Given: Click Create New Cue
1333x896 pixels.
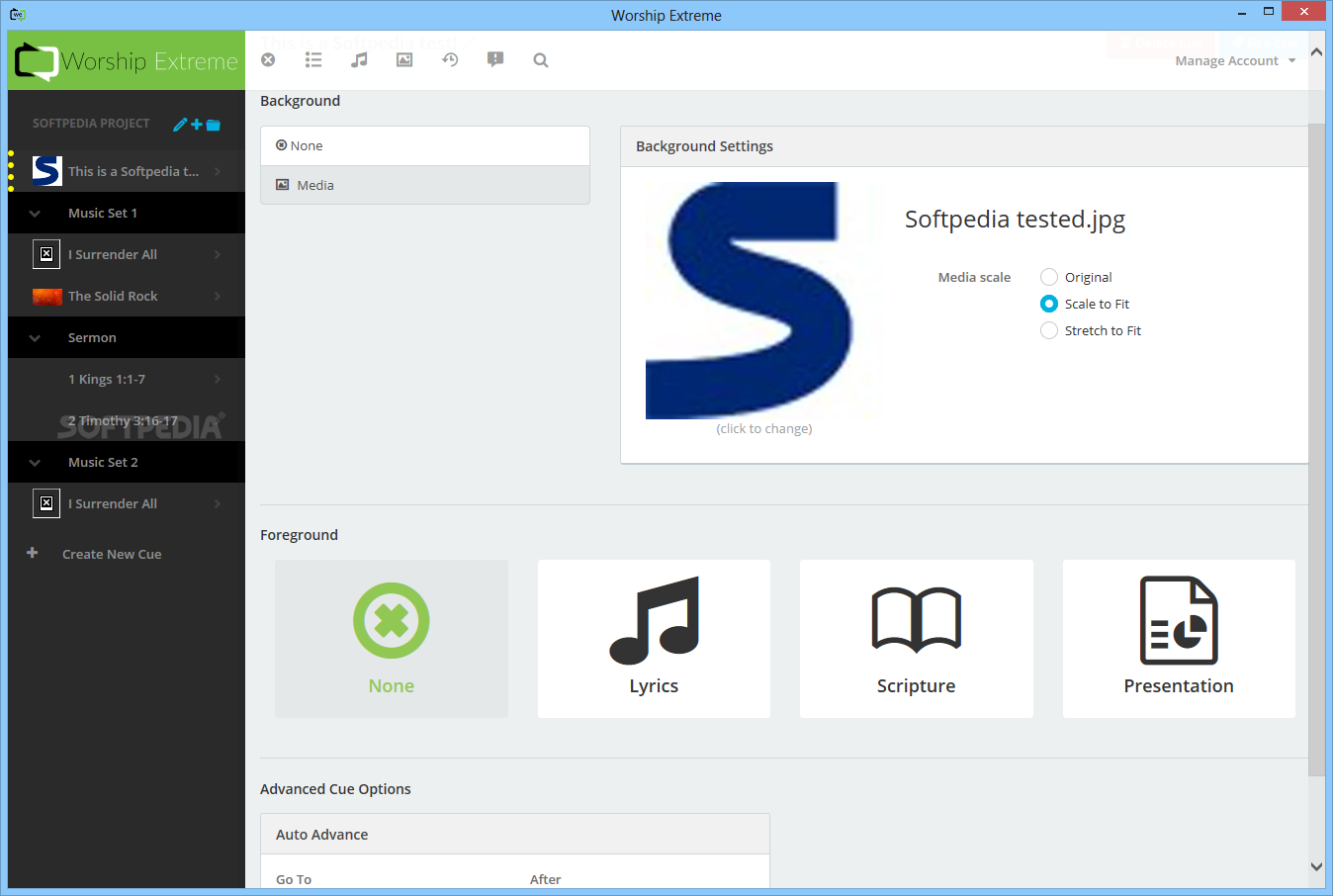Looking at the screenshot, I should (x=112, y=554).
